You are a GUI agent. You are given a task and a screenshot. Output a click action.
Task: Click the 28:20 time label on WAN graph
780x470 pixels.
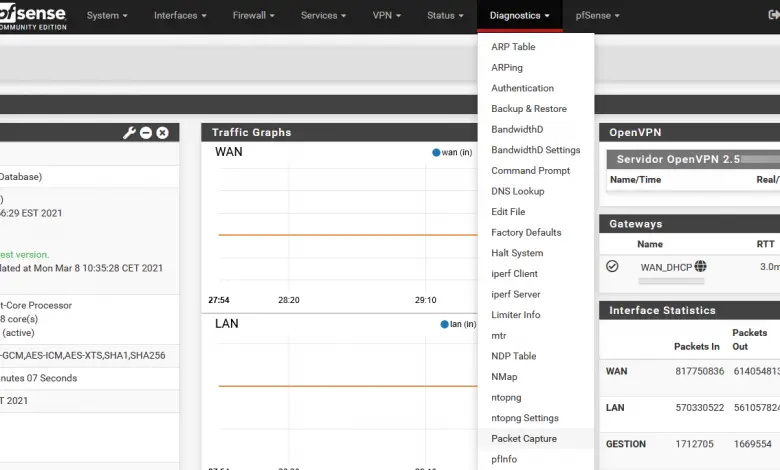[289, 300]
